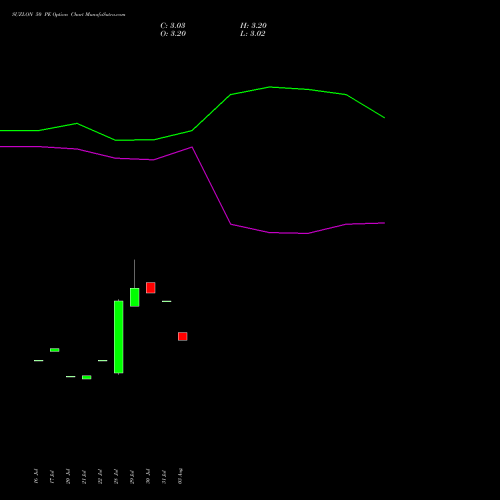Click the 29 Jul date label
This screenshot has height=500, width=500.
pyautogui.click(x=132, y=476)
